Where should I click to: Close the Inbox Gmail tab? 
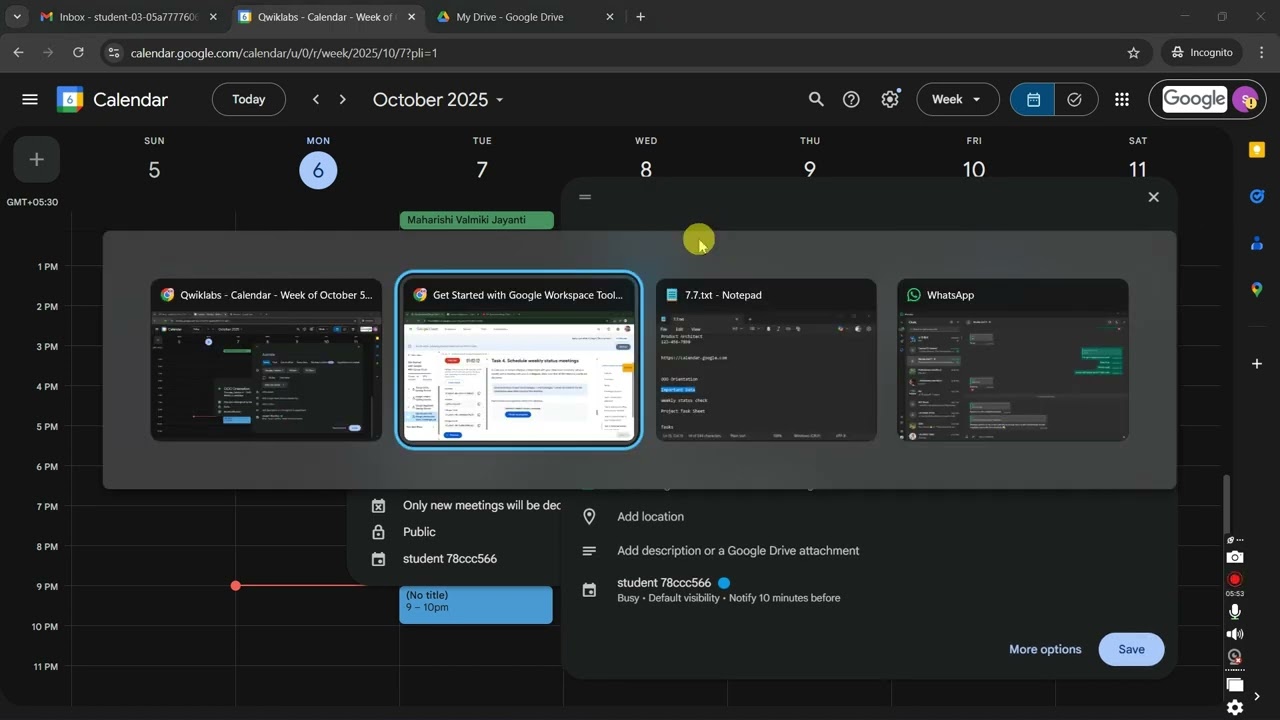click(212, 17)
